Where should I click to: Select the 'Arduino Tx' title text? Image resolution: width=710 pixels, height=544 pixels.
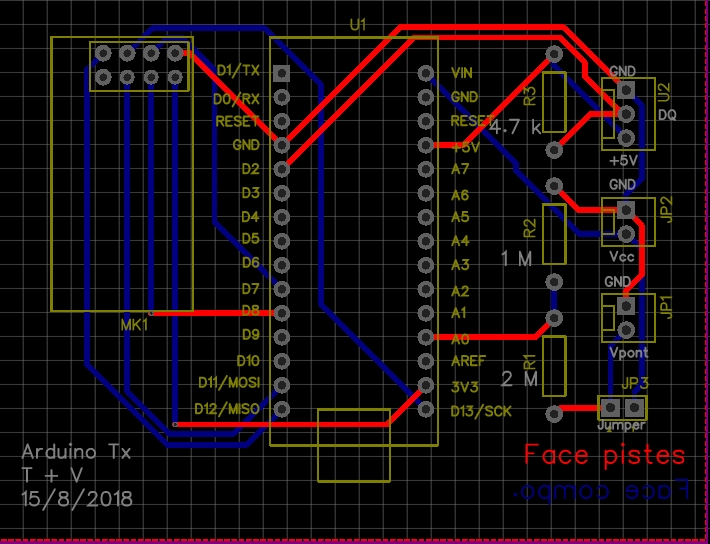click(76, 452)
